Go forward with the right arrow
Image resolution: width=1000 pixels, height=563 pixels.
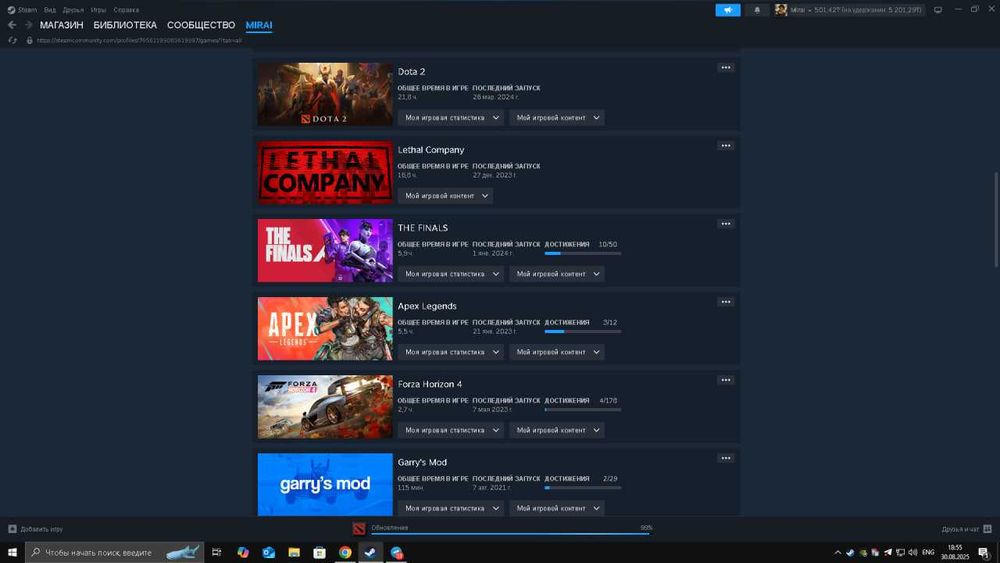[x=28, y=25]
